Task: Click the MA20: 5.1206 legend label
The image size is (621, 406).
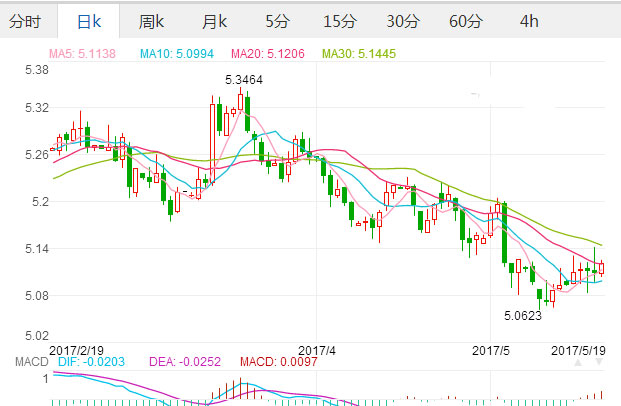Action: (268, 53)
